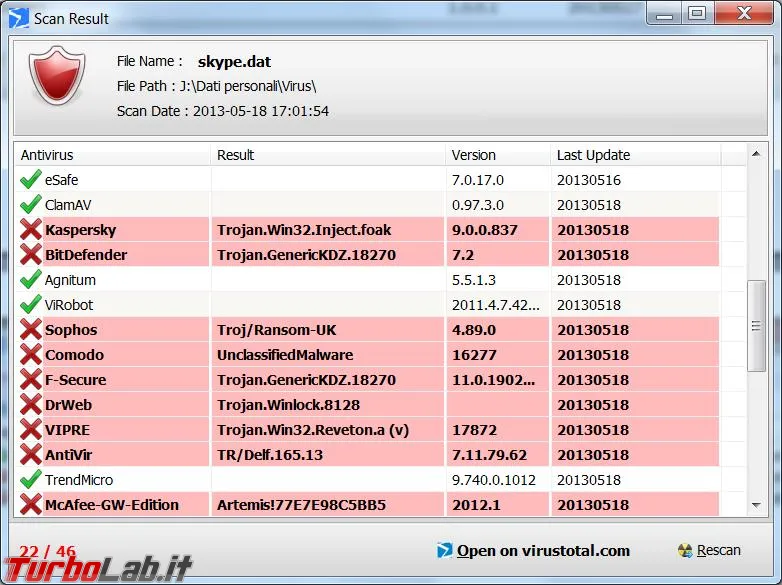Select the TrendMicro row name

click(x=79, y=480)
